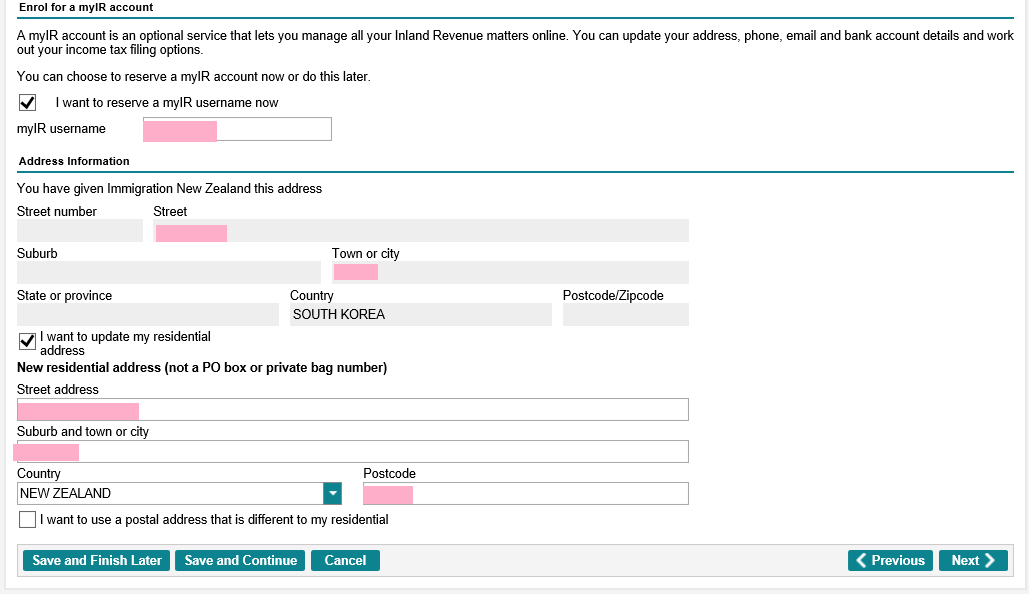
Task: Click the Town or city field
Action: 510,273
